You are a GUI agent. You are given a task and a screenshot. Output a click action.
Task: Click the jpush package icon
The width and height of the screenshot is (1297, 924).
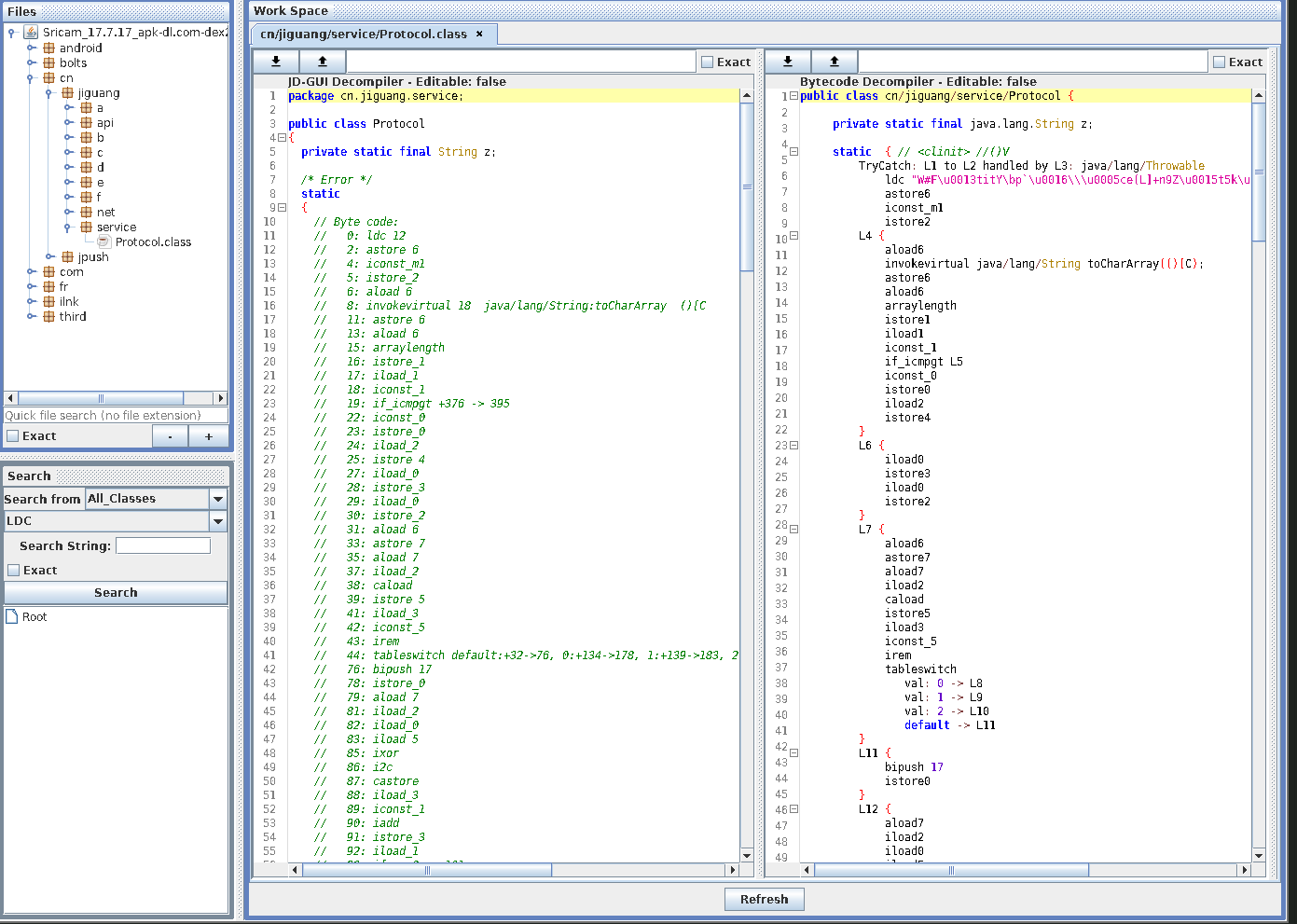67,257
